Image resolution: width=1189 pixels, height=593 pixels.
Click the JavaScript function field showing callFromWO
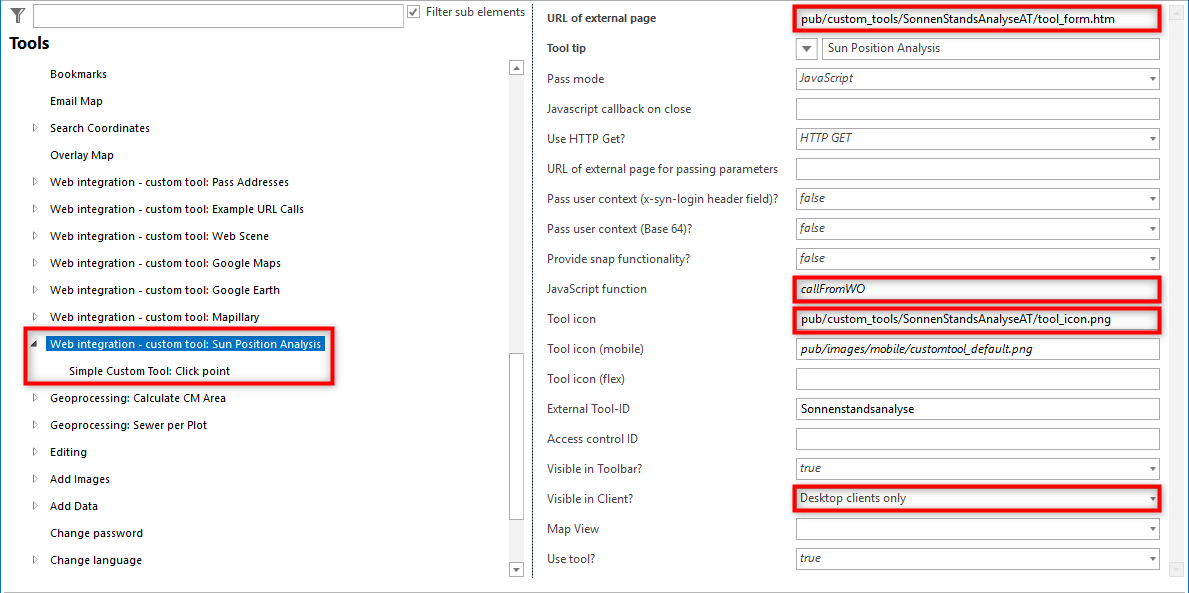(x=977, y=288)
